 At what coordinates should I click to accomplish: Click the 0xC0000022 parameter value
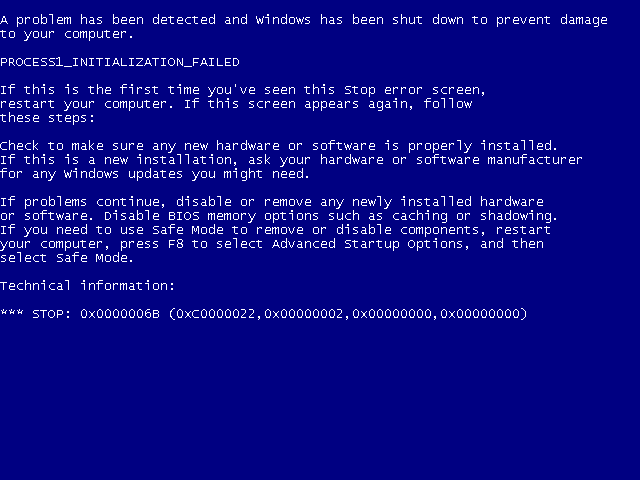click(216, 313)
